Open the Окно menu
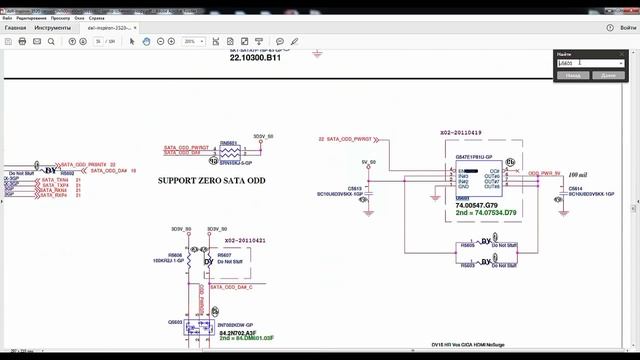This screenshot has height=360, width=640. point(79,18)
